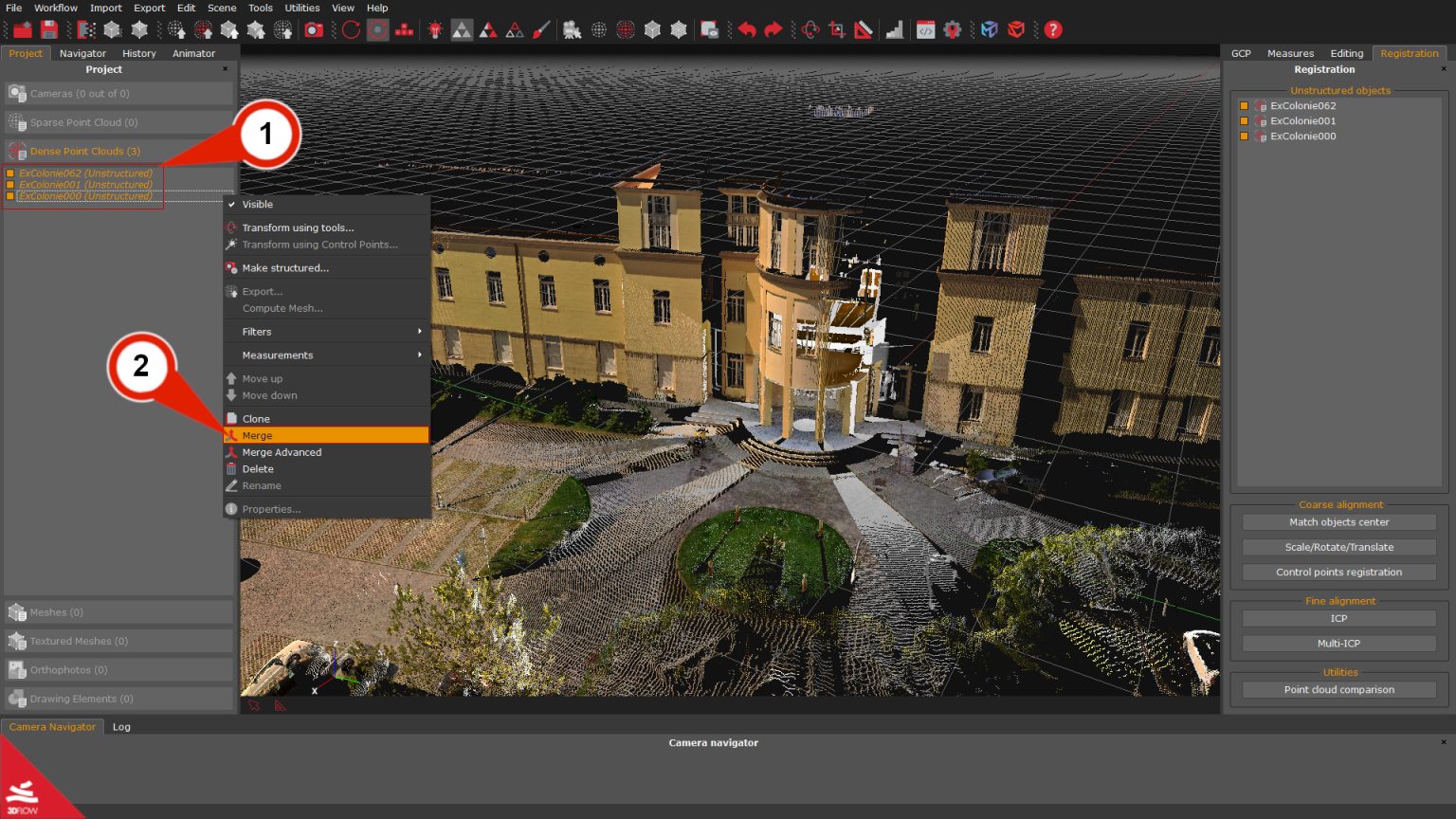Switch to the GCP tab
The height and width of the screenshot is (819, 1456).
[x=1241, y=53]
